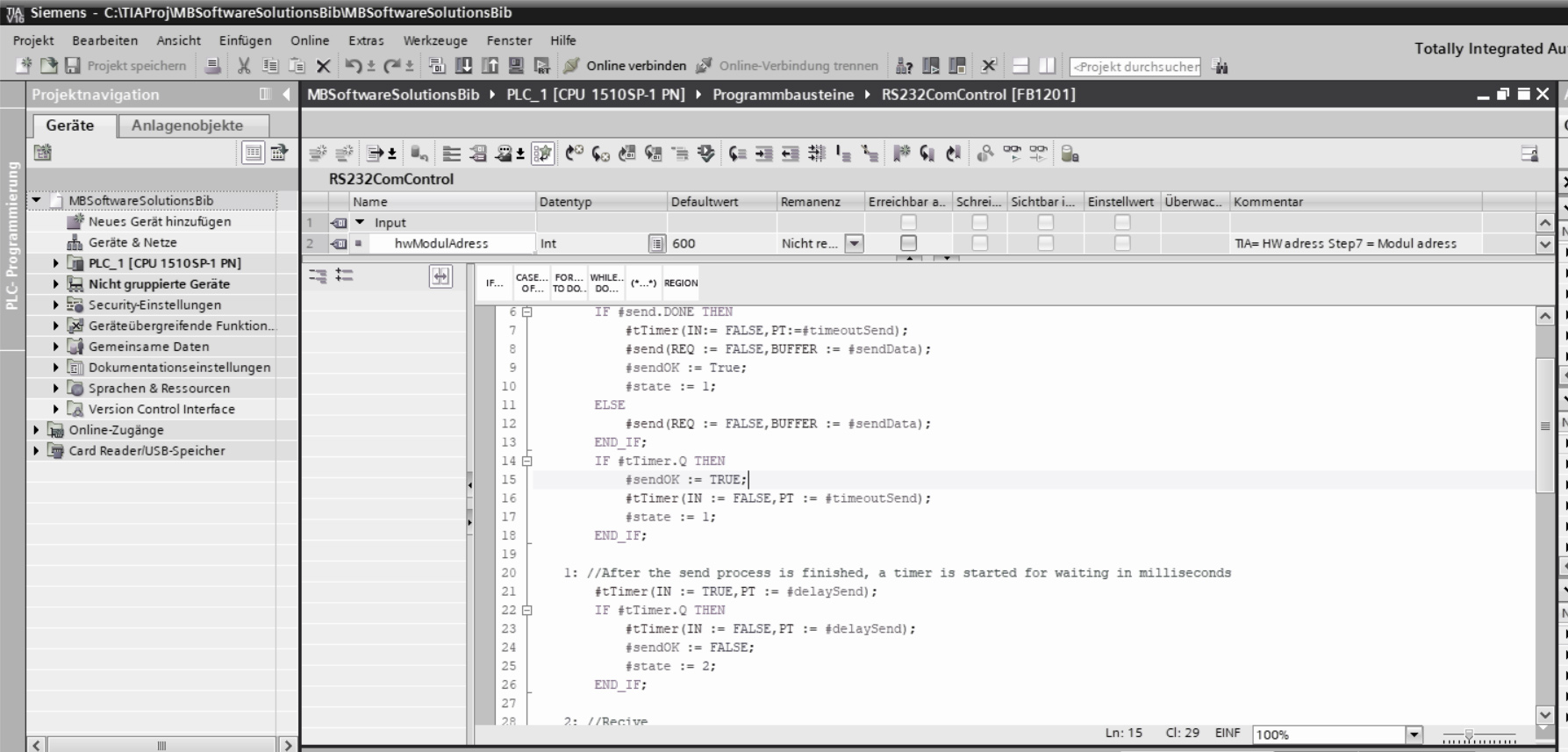This screenshot has width=1568, height=752.
Task: Open the project tree grid view icon
Action: point(253,153)
